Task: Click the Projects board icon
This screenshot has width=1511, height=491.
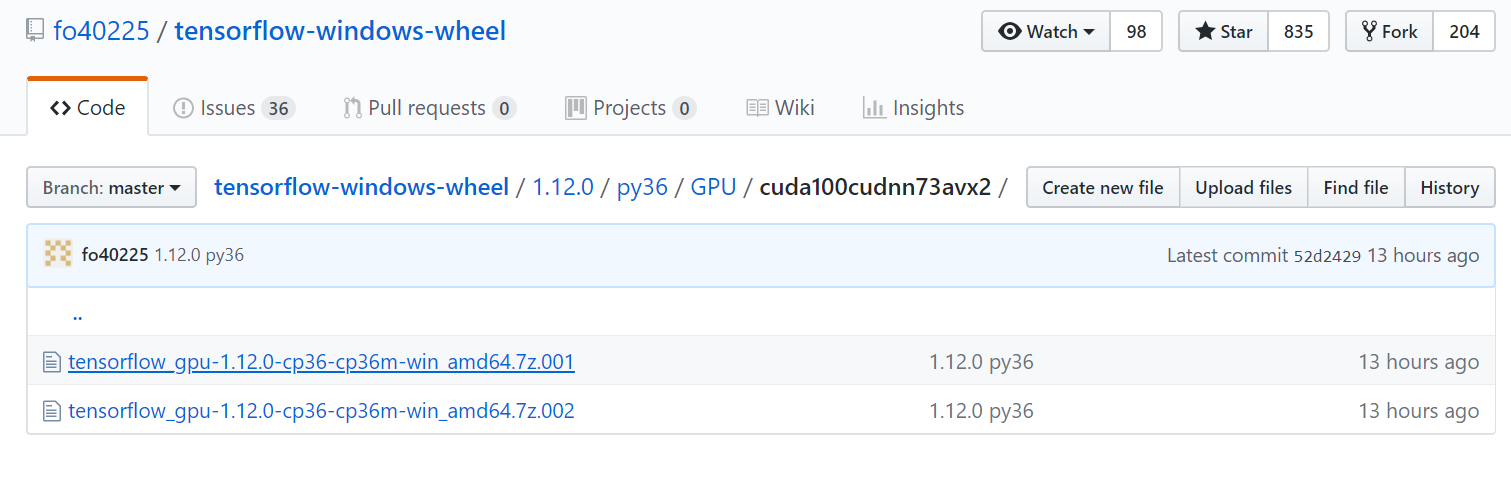Action: pyautogui.click(x=575, y=108)
